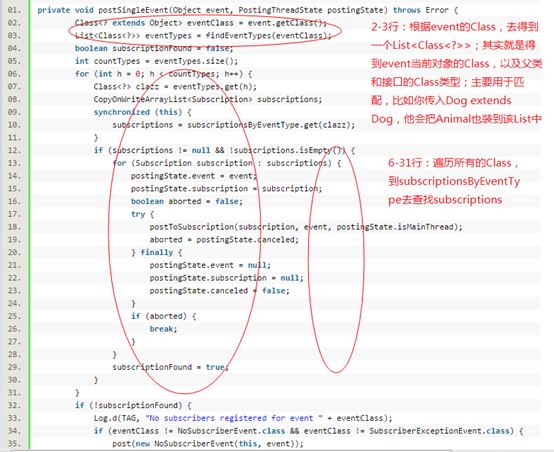
Task: Click the 'if (!subscriptionFound) {' line
Action: [133, 405]
